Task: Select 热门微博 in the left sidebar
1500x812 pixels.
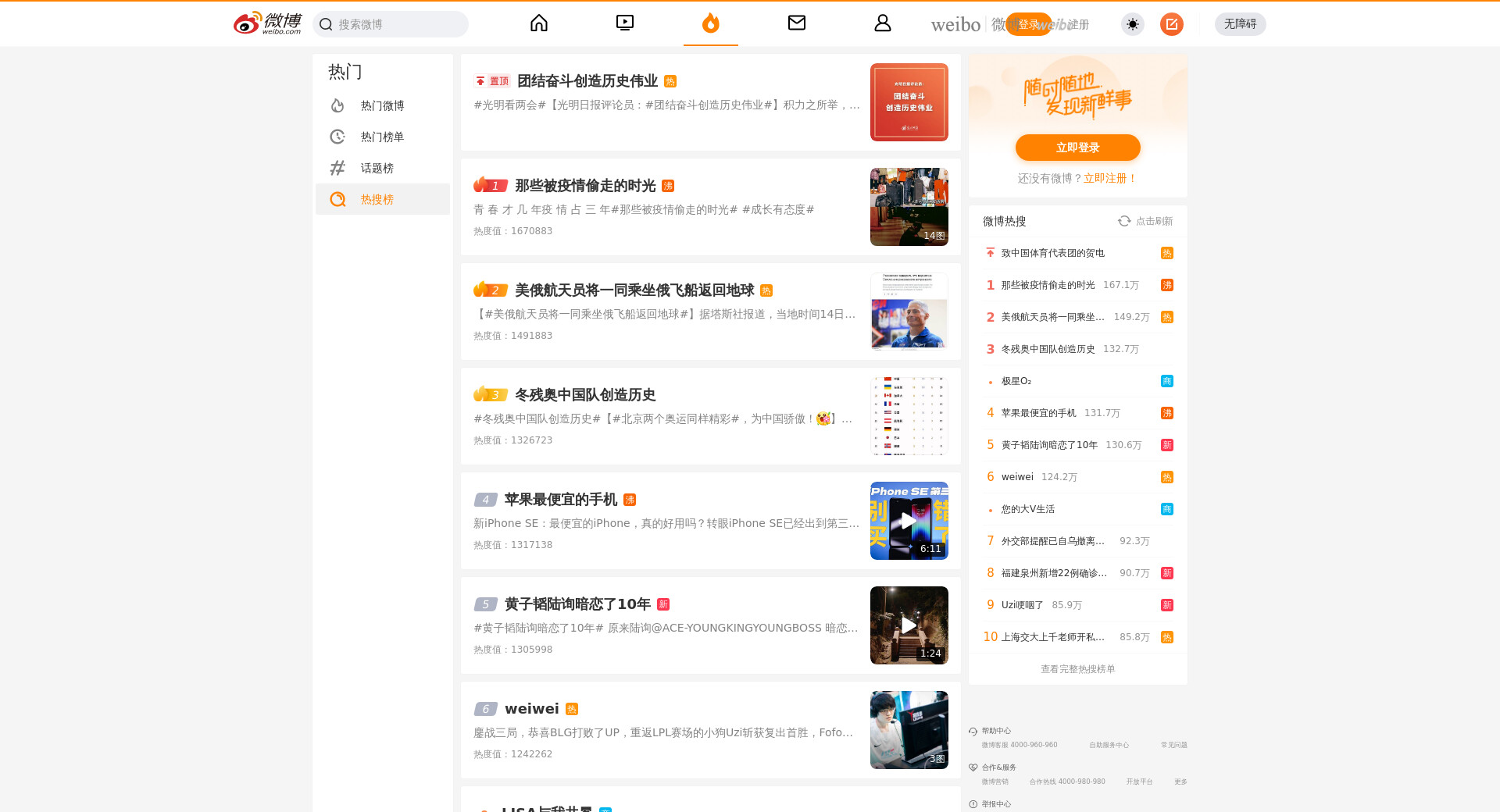Action: click(x=383, y=105)
